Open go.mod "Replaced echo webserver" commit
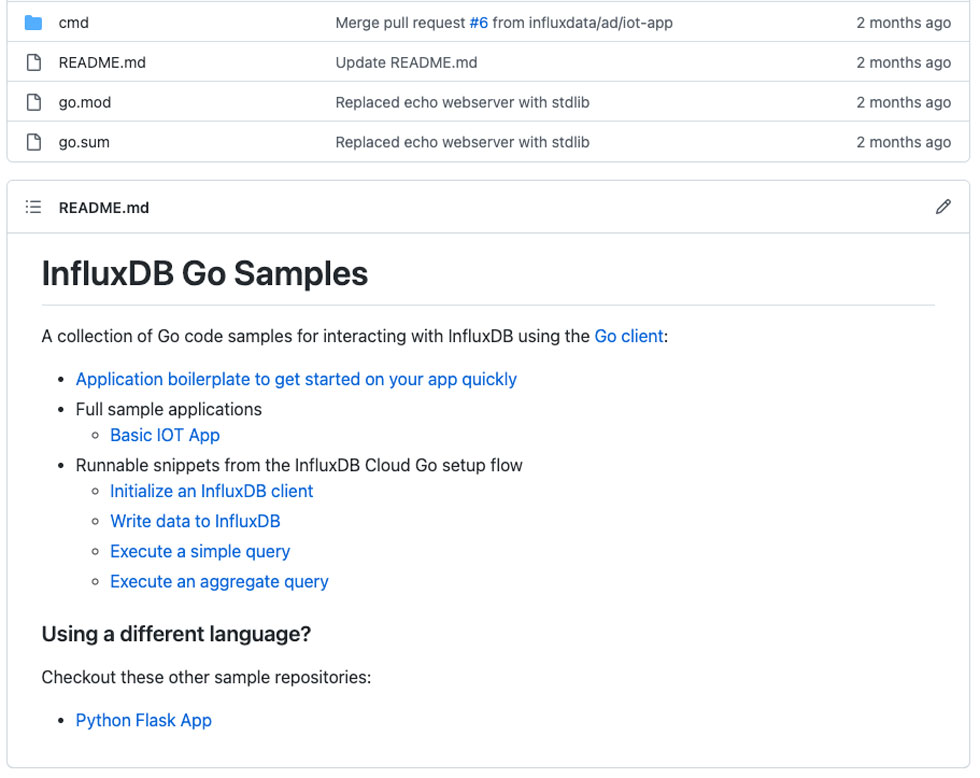This screenshot has width=980, height=778. coord(462,102)
